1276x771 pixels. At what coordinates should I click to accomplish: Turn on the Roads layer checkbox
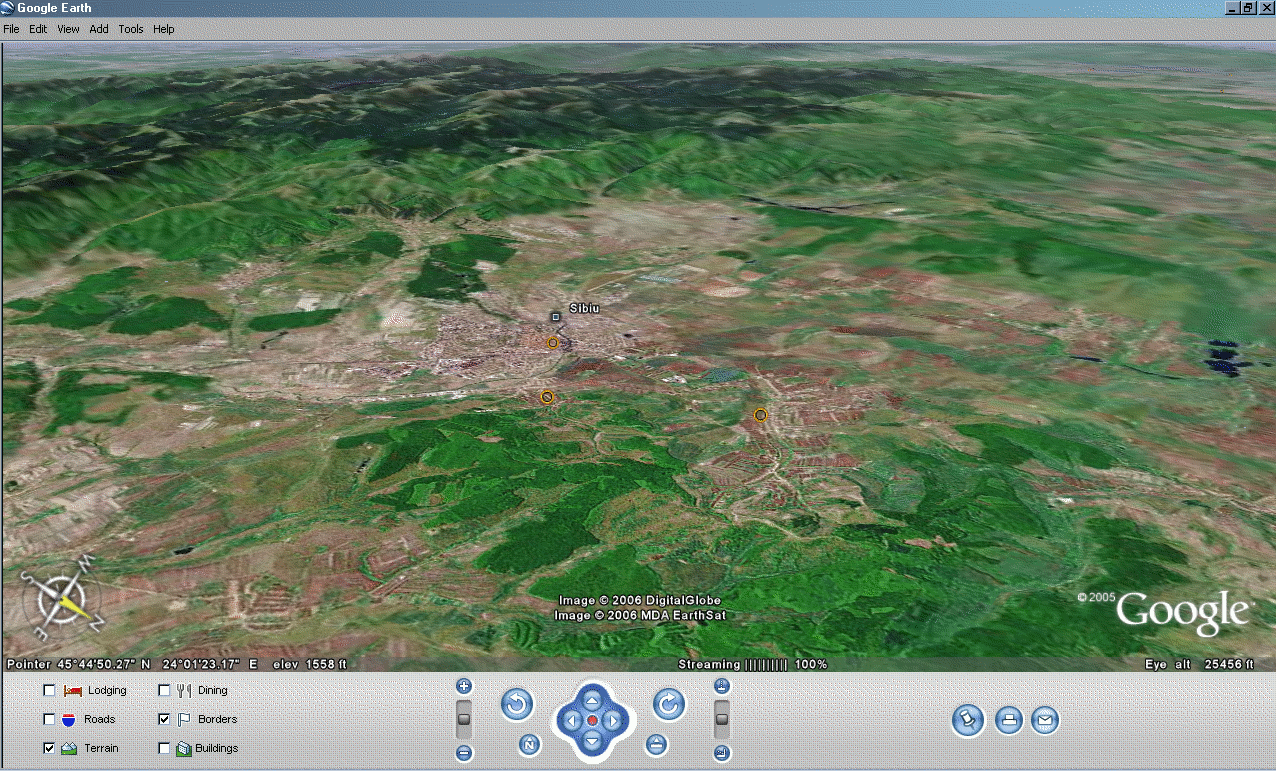[50, 719]
